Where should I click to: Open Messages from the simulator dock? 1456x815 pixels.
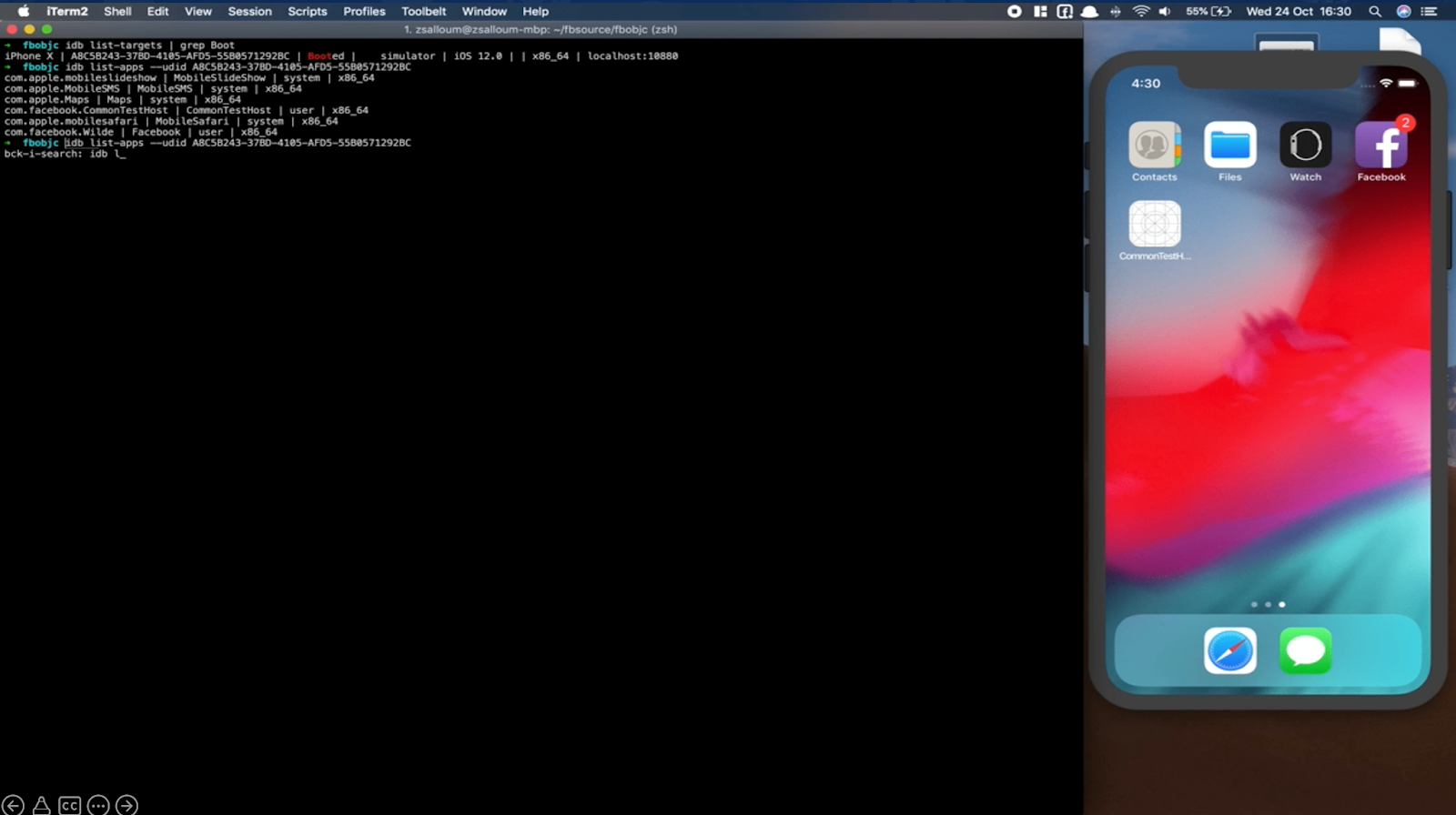[x=1305, y=651]
